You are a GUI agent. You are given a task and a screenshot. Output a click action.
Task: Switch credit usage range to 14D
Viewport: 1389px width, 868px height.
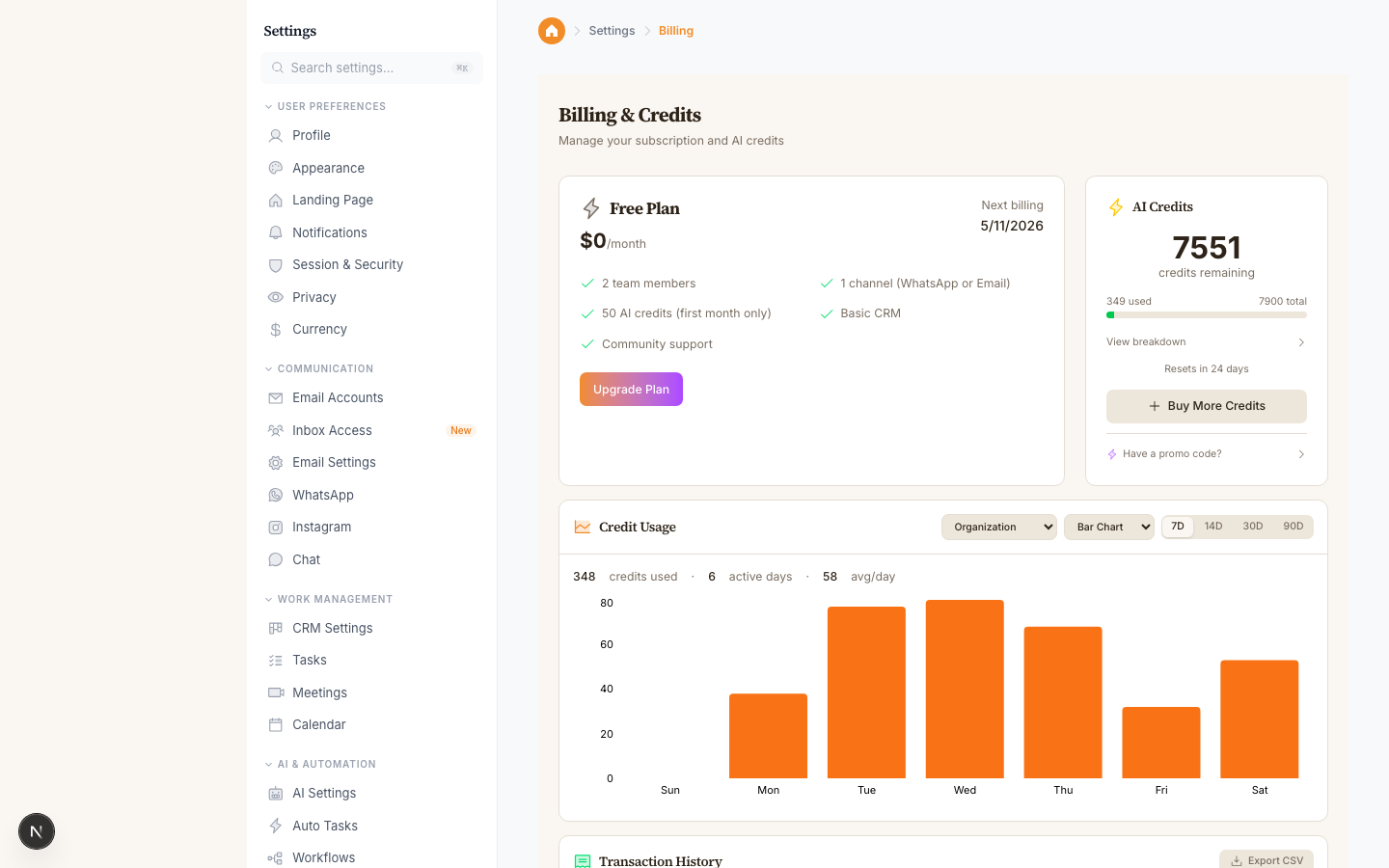(x=1213, y=526)
